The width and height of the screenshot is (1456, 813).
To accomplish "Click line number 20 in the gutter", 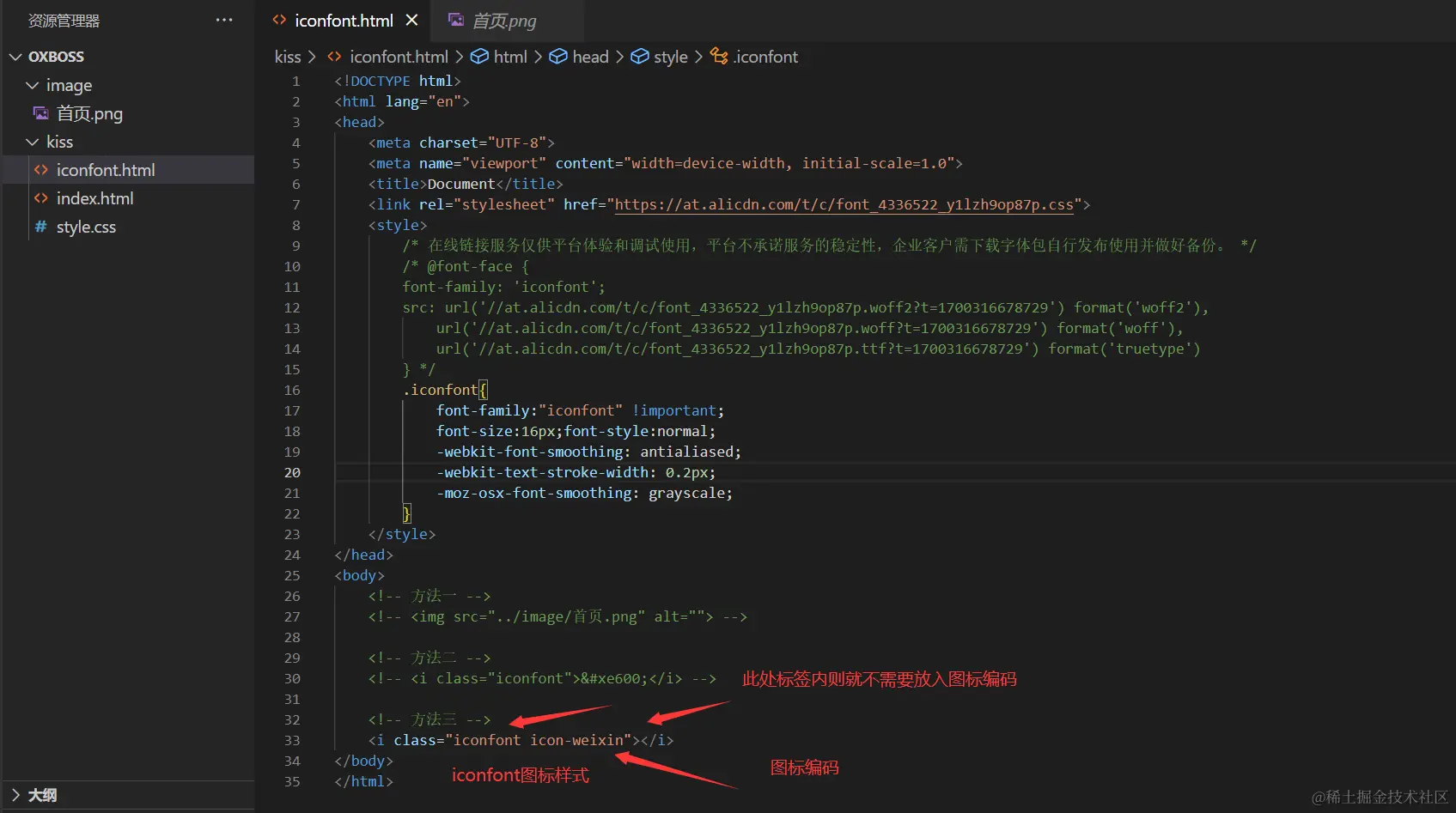I will [x=292, y=472].
